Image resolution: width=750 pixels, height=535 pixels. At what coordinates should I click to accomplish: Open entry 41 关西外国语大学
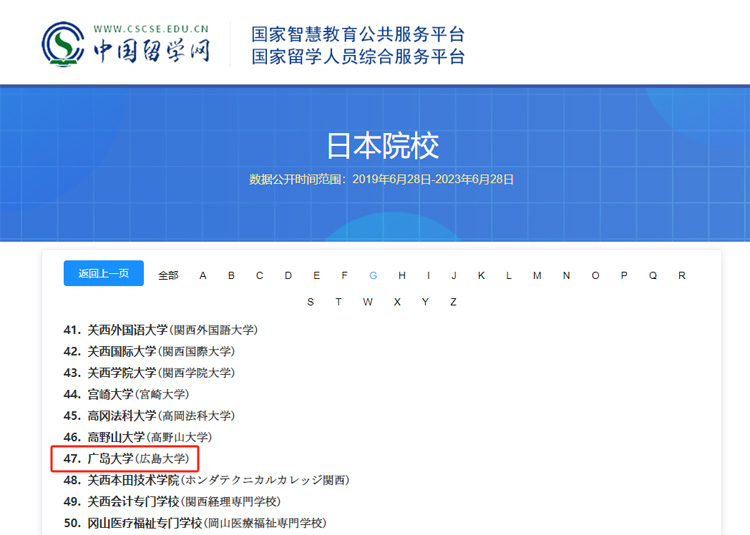tap(161, 330)
